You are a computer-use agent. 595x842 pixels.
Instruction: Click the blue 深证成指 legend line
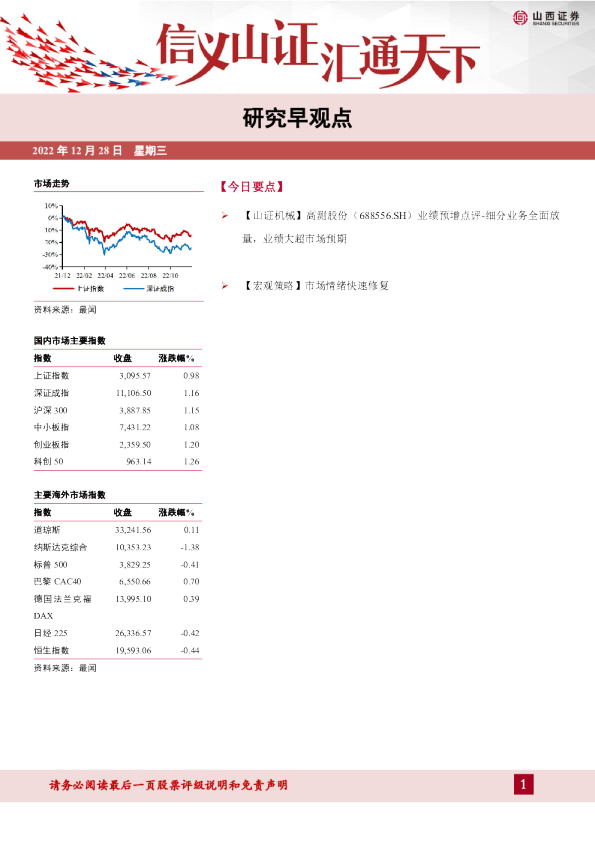coord(133,288)
